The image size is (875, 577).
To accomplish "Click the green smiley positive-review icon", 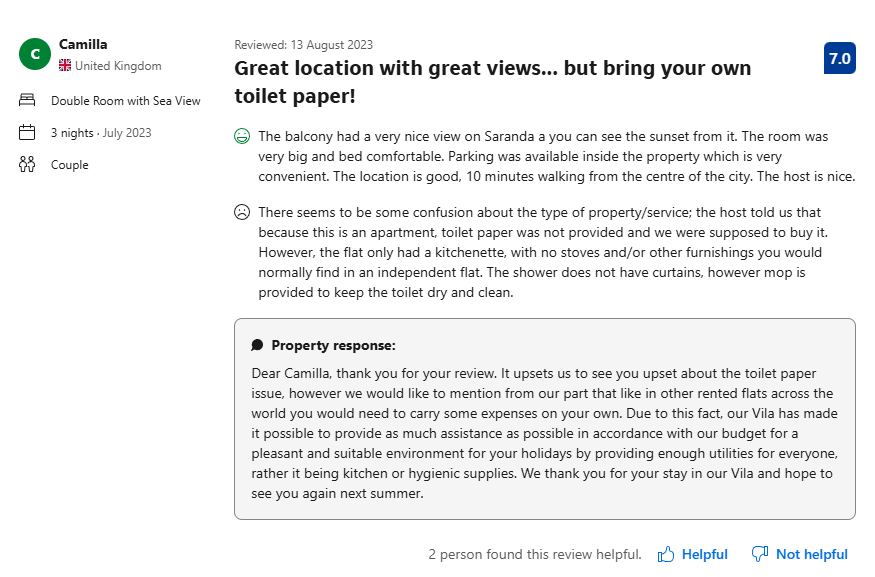I will (242, 136).
